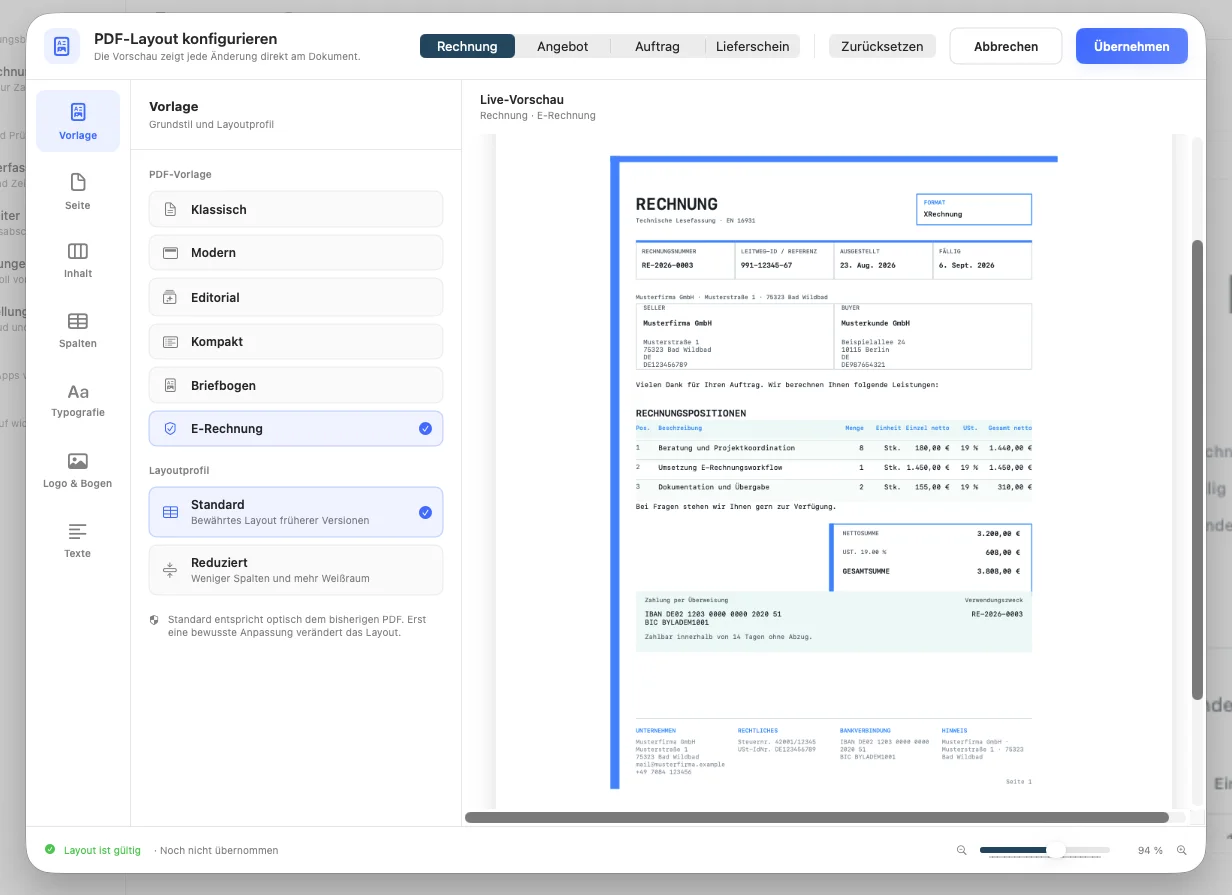The image size is (1232, 895).
Task: Select the Briefbogen PDF template
Action: coord(296,386)
